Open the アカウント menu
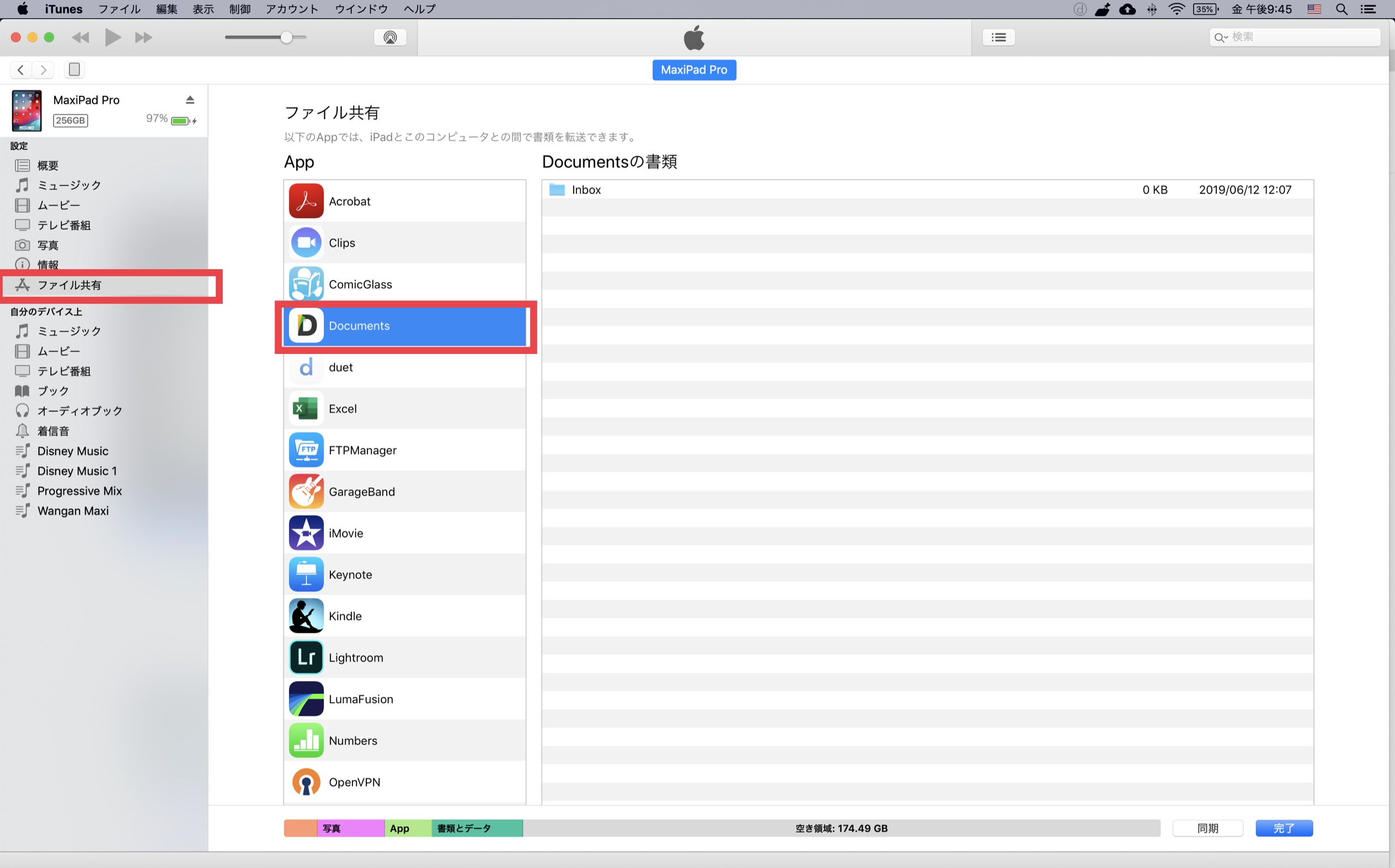 pos(292,9)
